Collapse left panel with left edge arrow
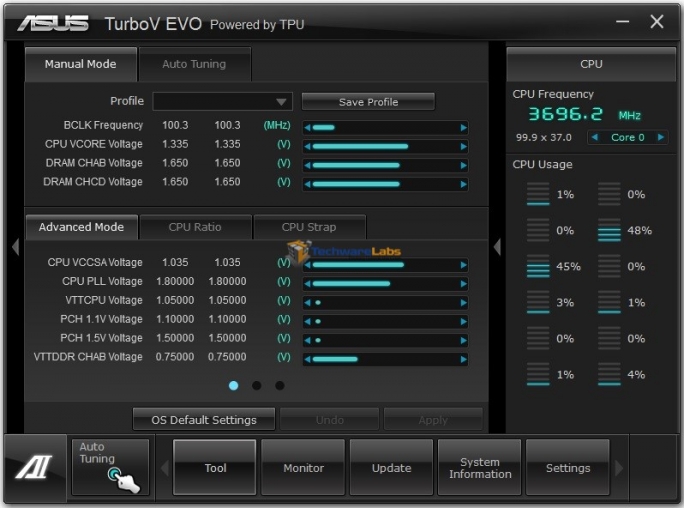Viewport: 684px width, 508px height. (x=16, y=247)
